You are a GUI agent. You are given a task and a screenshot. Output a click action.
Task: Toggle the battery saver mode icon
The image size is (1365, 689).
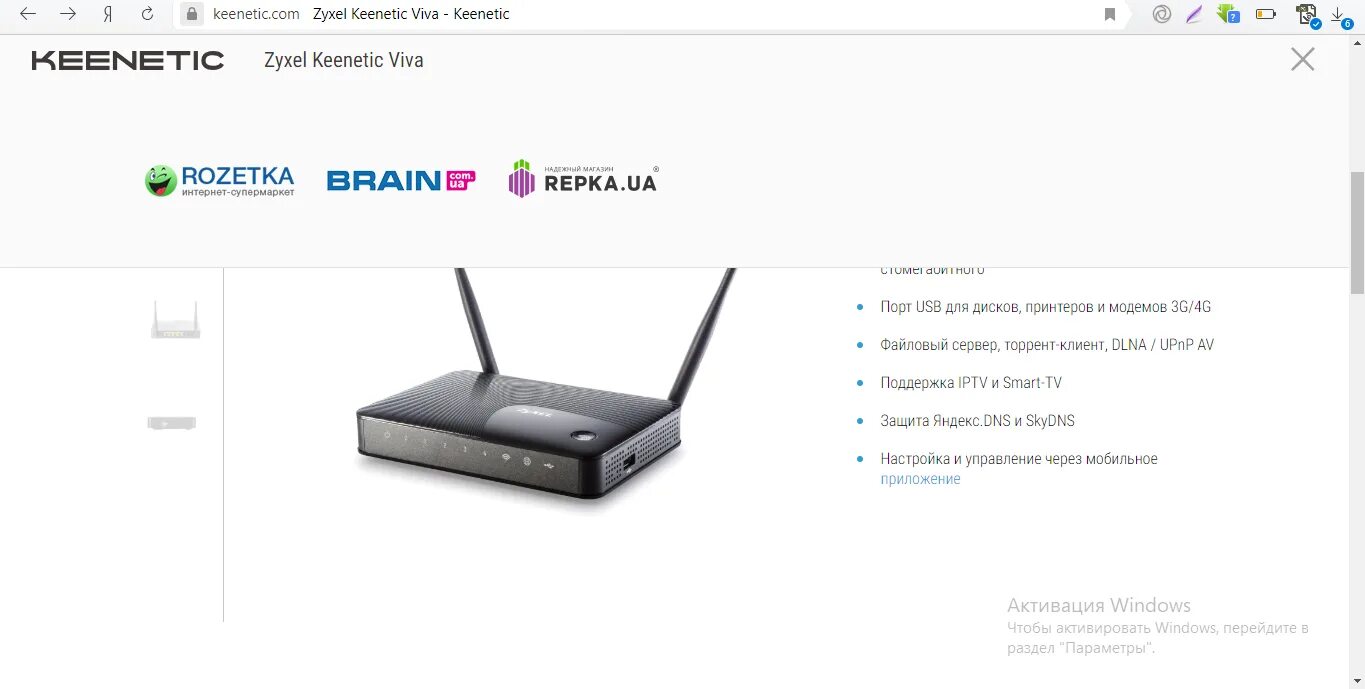click(x=1266, y=14)
